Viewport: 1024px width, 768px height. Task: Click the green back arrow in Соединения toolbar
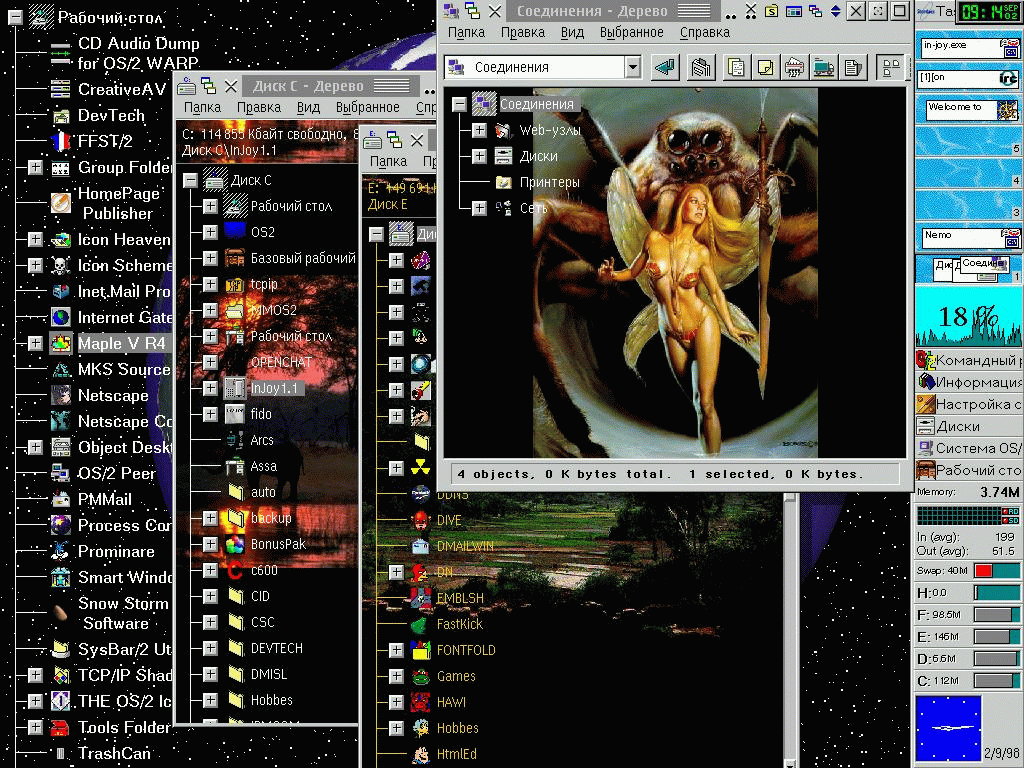pyautogui.click(x=665, y=67)
